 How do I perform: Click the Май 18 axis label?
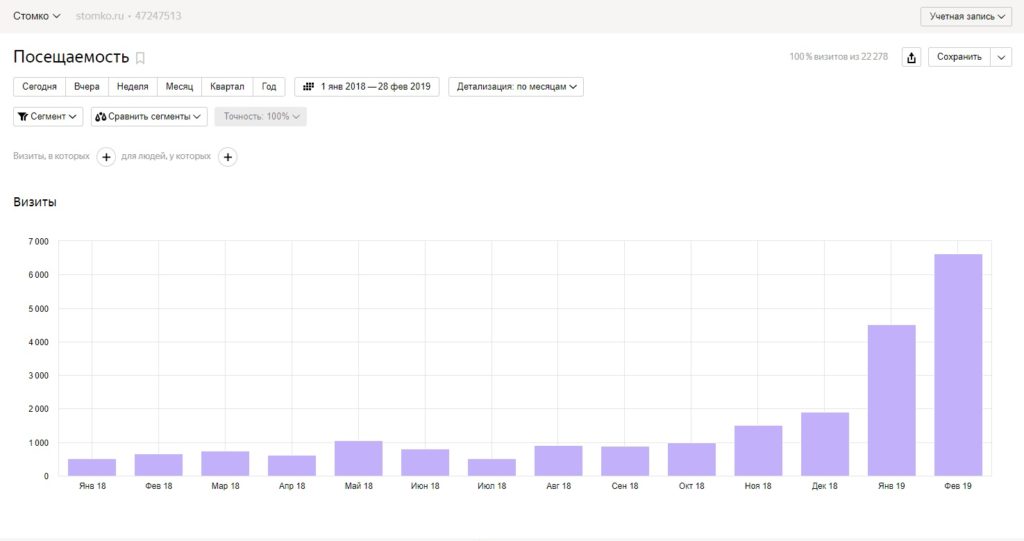pos(359,486)
